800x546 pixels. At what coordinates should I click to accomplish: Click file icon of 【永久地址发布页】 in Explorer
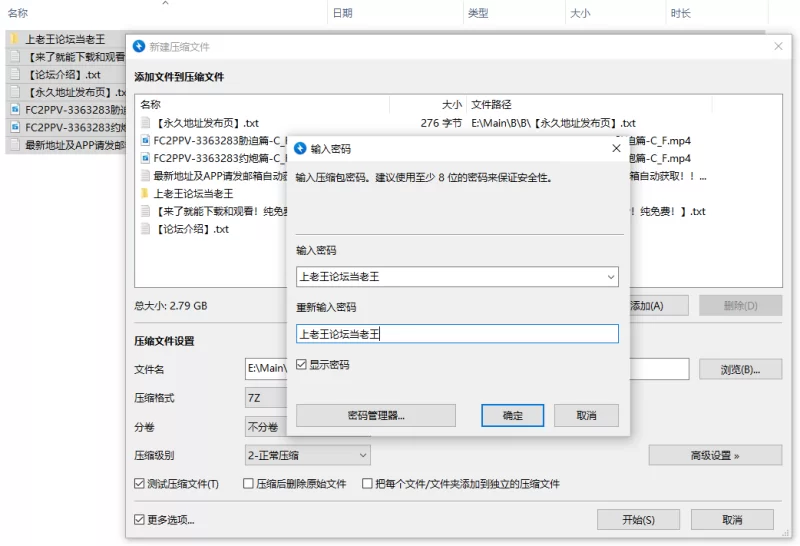[15, 92]
